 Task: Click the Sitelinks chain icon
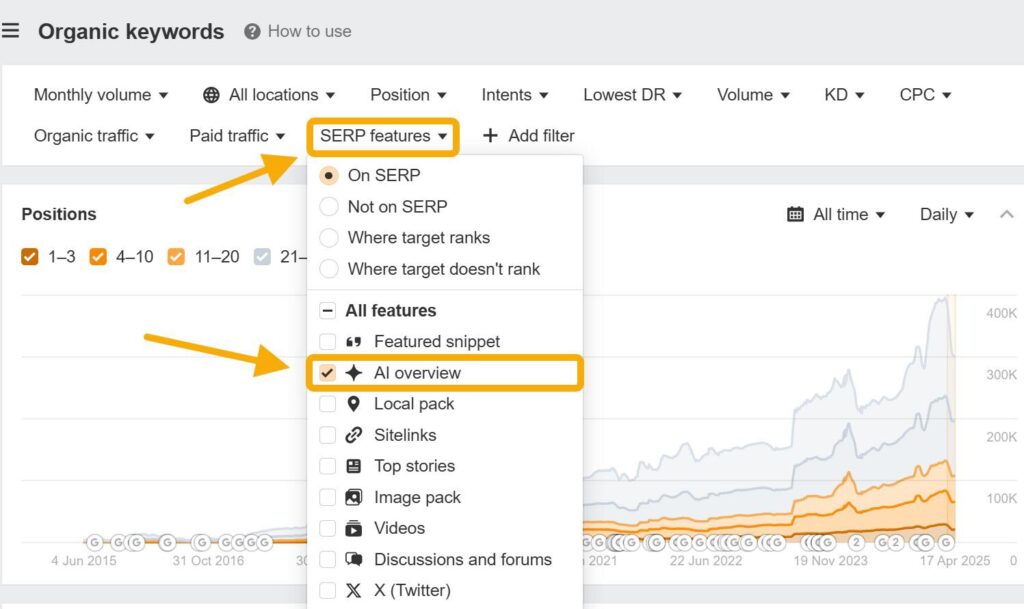tap(354, 435)
